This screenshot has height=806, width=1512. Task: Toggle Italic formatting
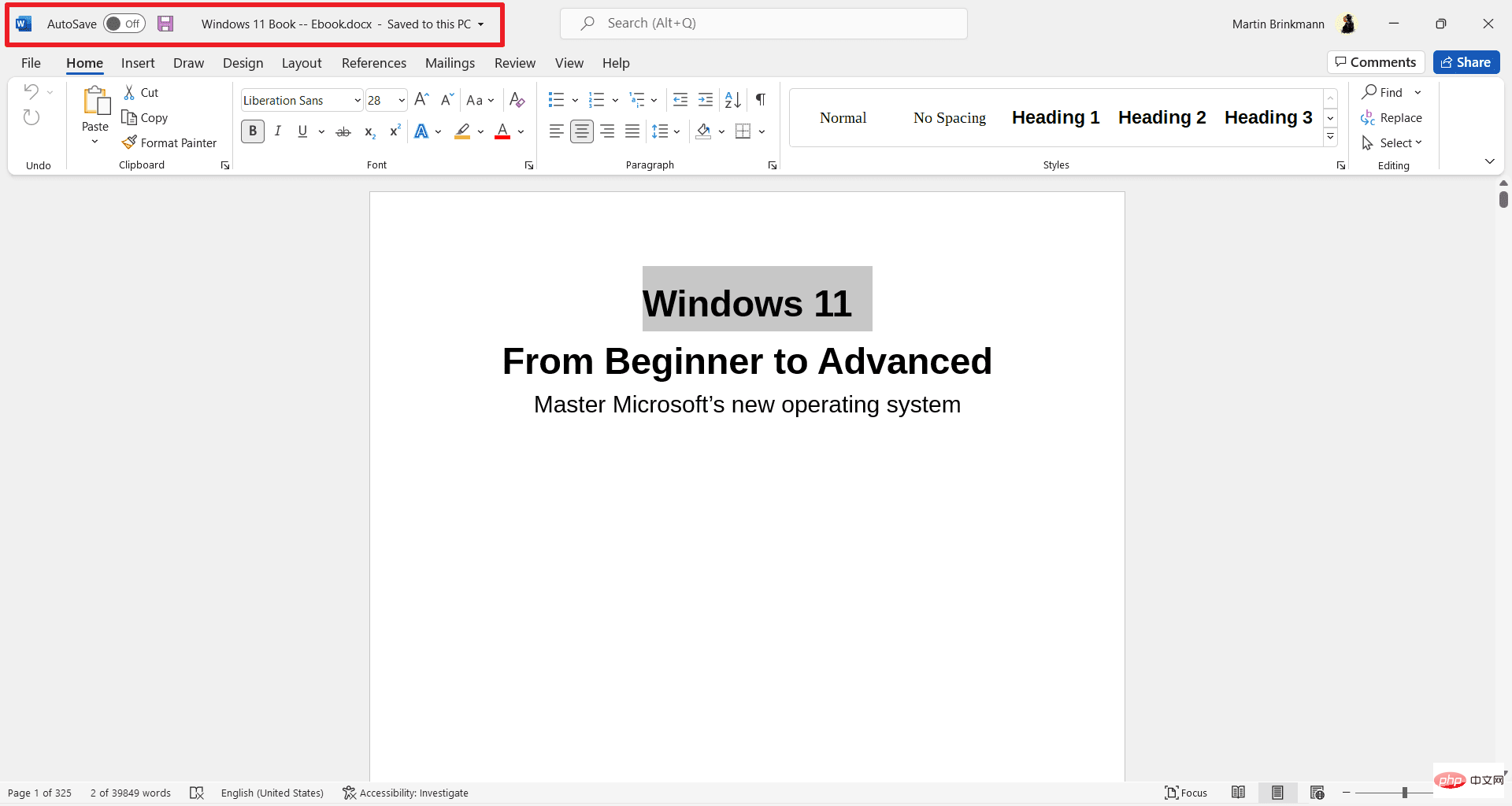pos(278,131)
